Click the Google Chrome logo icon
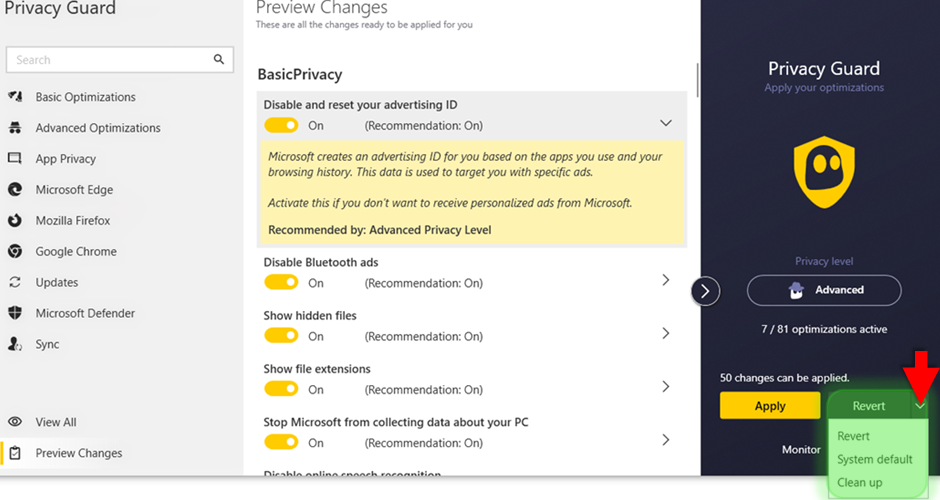Image resolution: width=940 pixels, height=500 pixels. (x=15, y=251)
